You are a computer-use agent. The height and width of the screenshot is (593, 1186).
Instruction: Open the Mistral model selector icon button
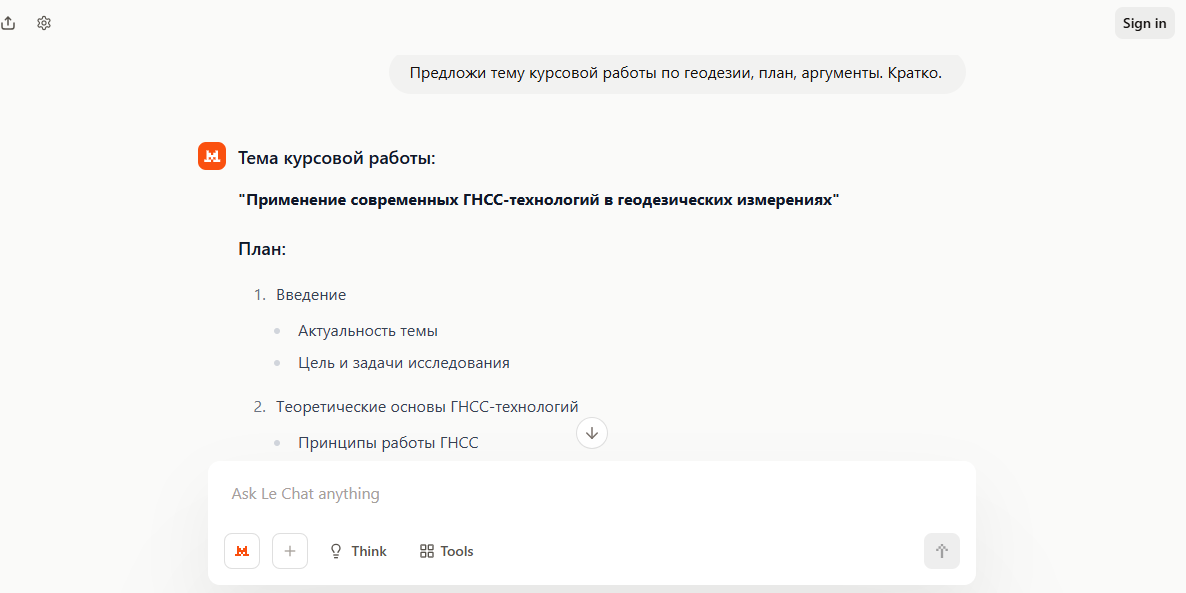coord(242,551)
